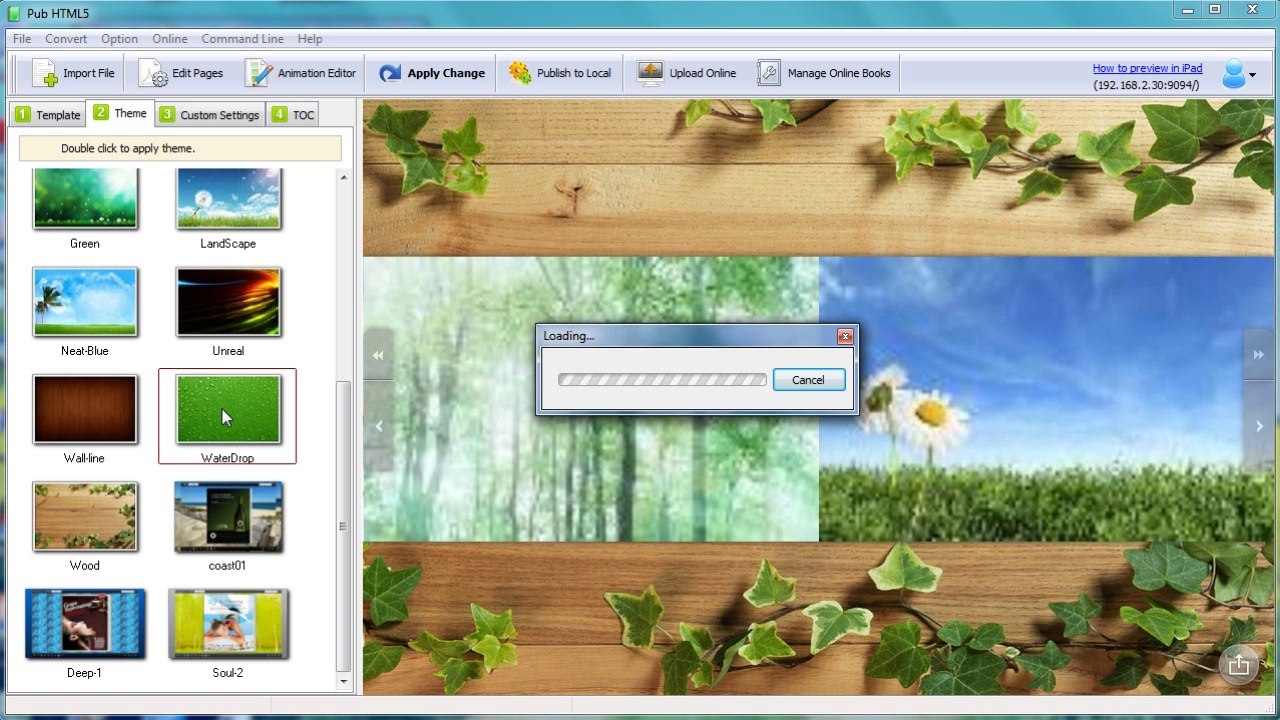Open the How to preview in iPad link
Viewport: 1280px width, 720px height.
[x=1147, y=68]
